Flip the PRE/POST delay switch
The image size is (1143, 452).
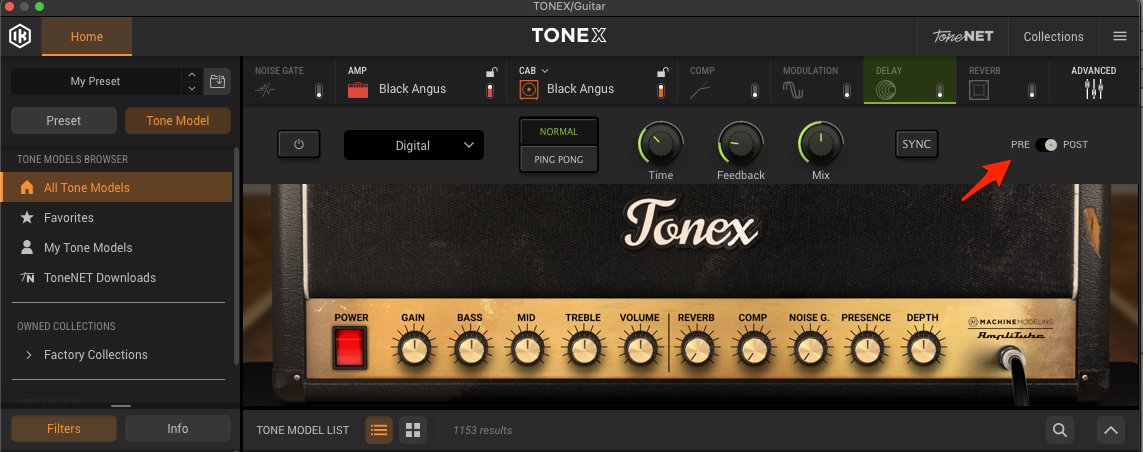pos(1046,145)
